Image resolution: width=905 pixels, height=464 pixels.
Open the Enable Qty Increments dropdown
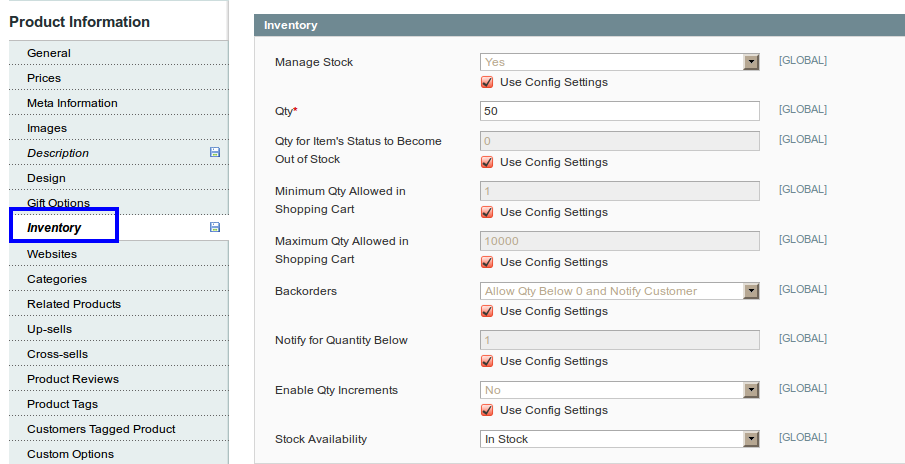(619, 390)
